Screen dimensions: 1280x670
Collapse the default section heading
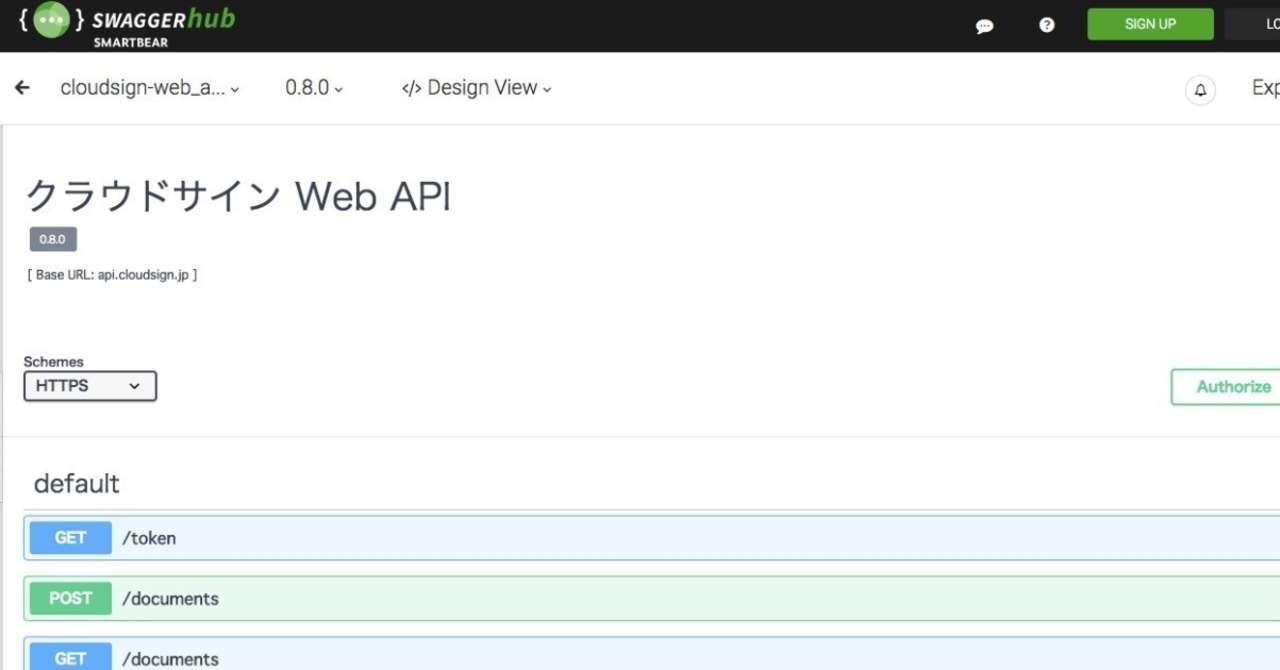77,484
